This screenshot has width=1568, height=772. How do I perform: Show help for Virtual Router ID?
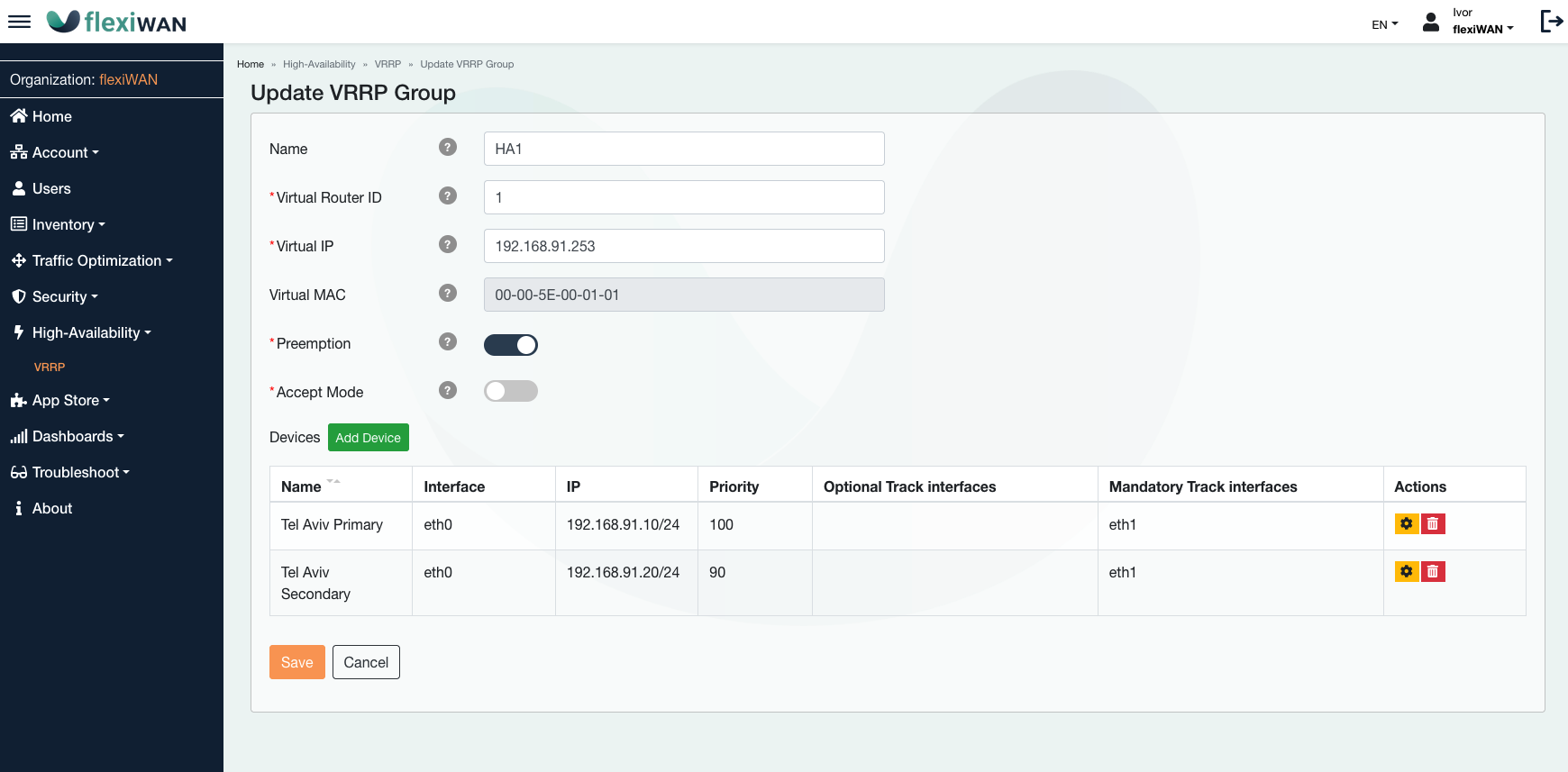447,196
